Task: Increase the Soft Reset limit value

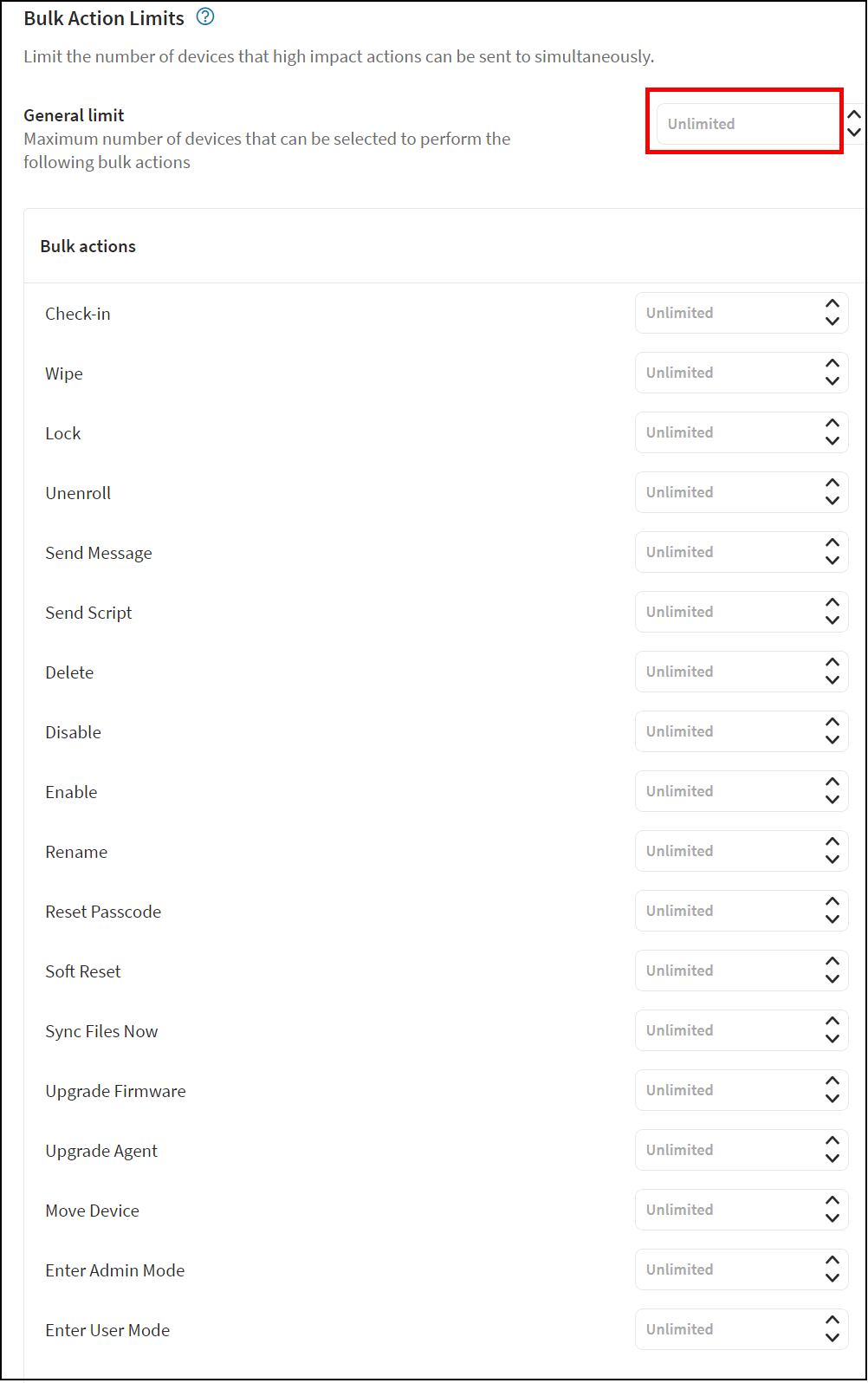Action: tap(832, 962)
